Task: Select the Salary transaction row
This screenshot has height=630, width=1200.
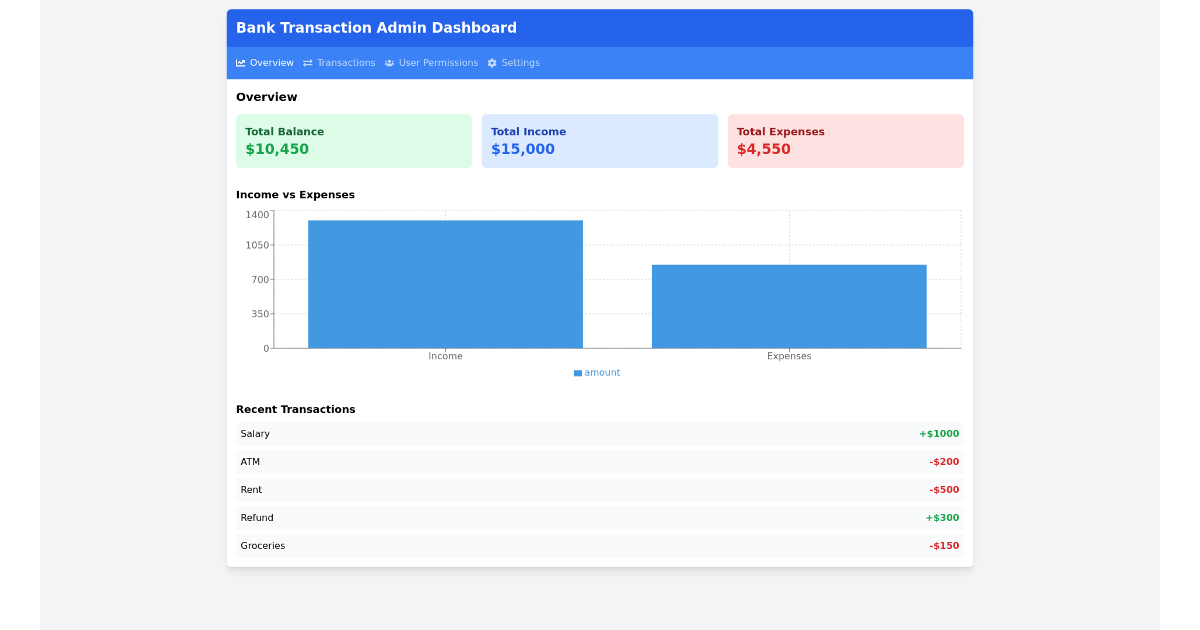Action: (600, 433)
